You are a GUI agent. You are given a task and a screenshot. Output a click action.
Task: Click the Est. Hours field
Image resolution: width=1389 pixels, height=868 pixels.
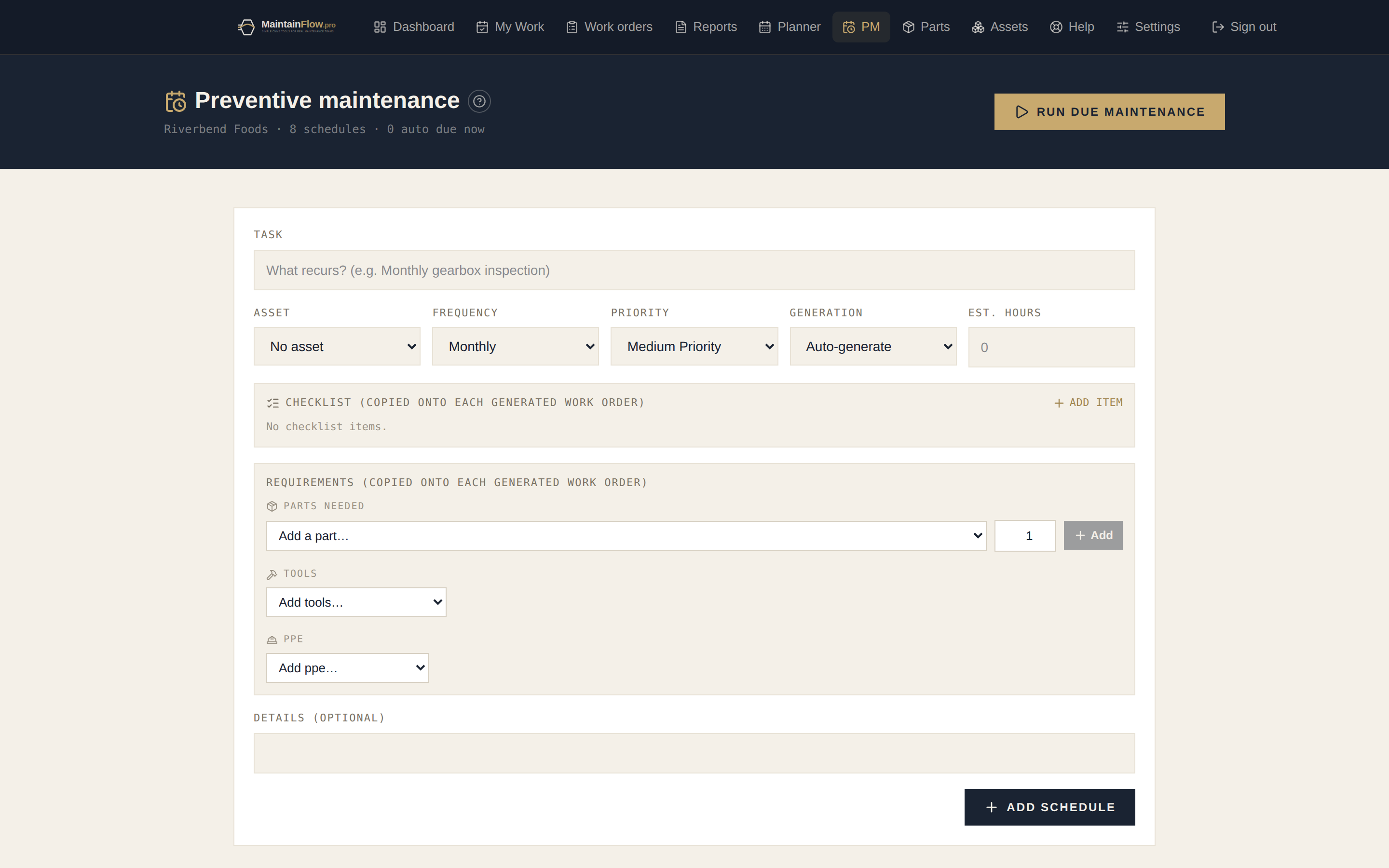pos(1051,347)
